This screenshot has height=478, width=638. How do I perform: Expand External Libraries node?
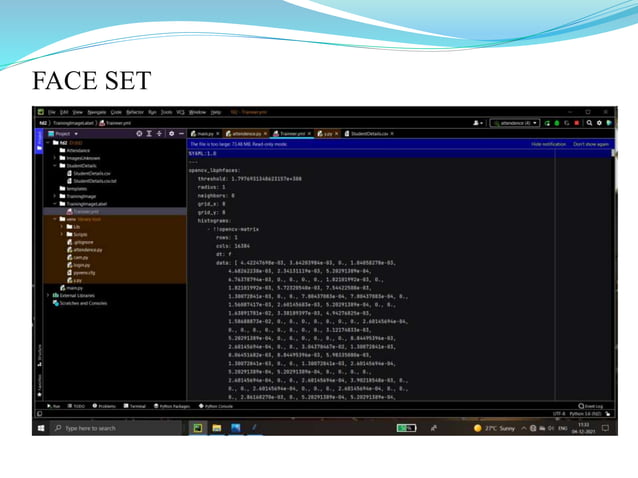pyautogui.click(x=48, y=295)
